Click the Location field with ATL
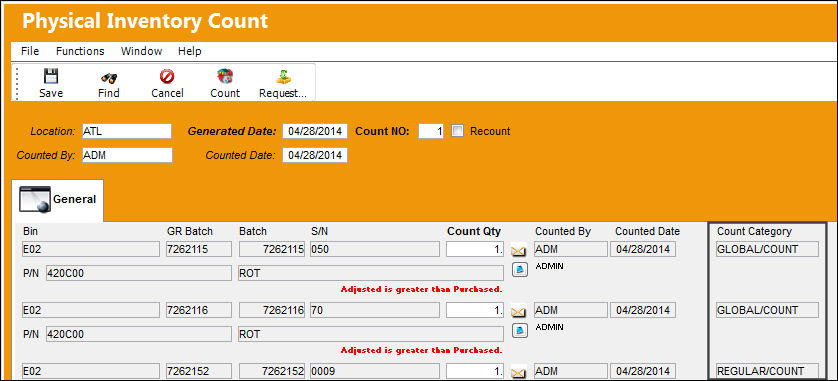 [x=127, y=131]
